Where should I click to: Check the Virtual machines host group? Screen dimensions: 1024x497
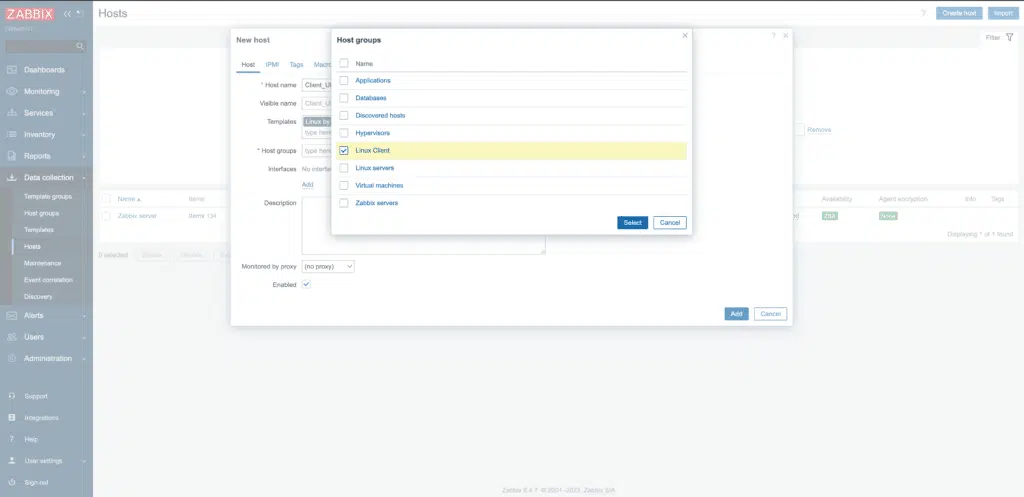(344, 185)
